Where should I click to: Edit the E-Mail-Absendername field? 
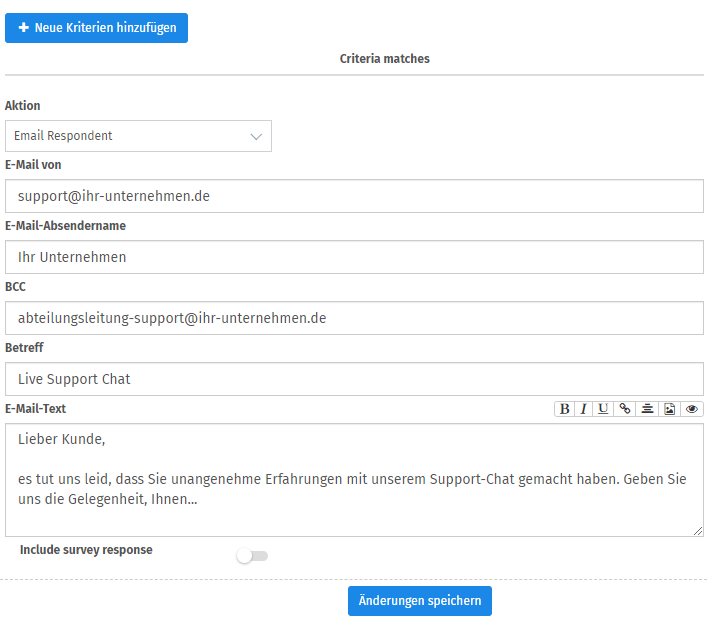(x=354, y=257)
